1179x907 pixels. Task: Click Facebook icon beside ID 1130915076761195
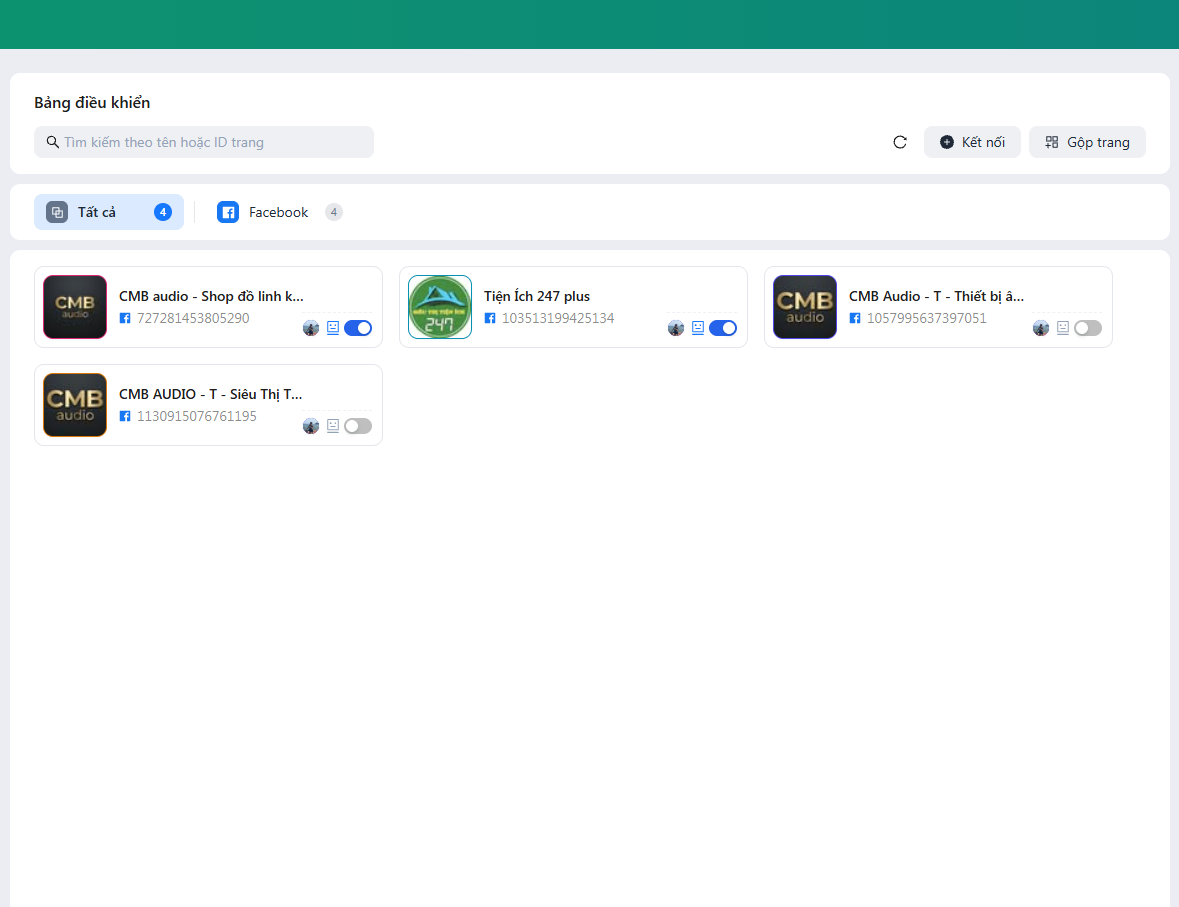click(125, 416)
